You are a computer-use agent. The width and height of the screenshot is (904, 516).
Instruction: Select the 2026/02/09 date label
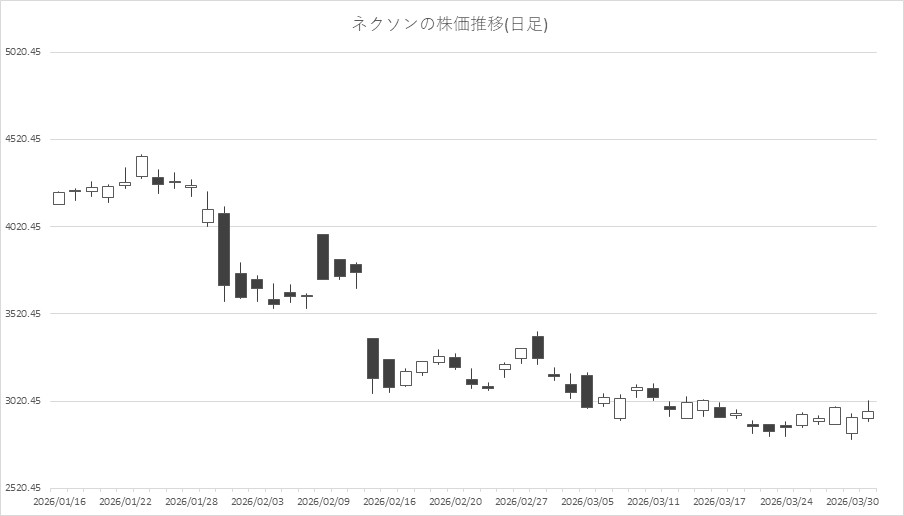click(322, 501)
